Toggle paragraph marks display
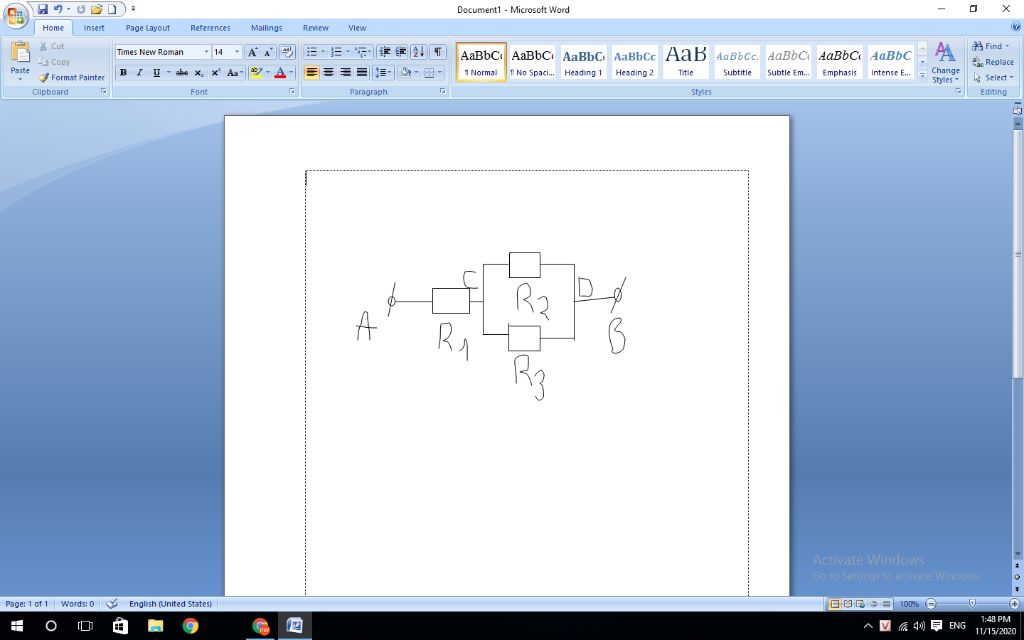 438,52
